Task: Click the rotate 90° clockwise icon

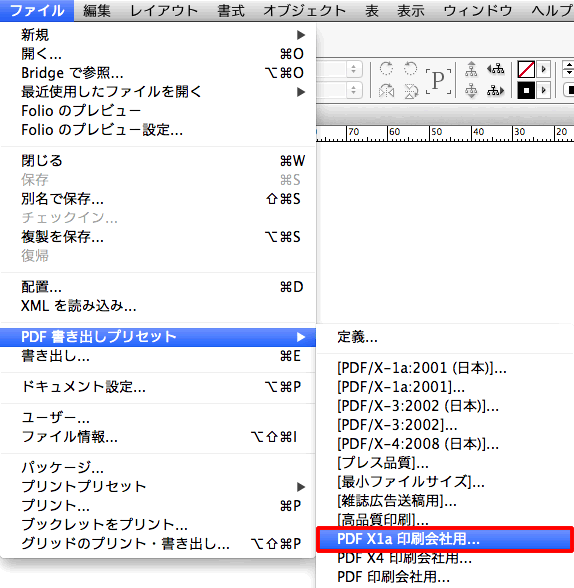Action: click(x=386, y=69)
